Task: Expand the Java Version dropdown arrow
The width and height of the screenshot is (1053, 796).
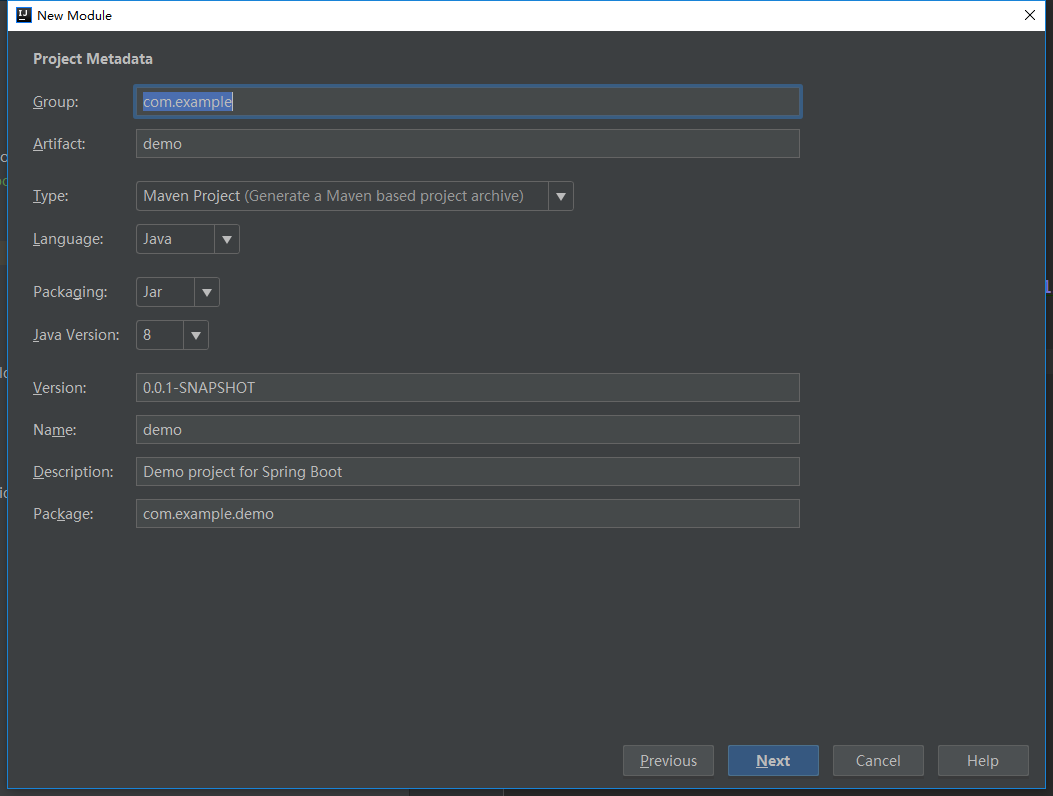Action: [x=196, y=335]
